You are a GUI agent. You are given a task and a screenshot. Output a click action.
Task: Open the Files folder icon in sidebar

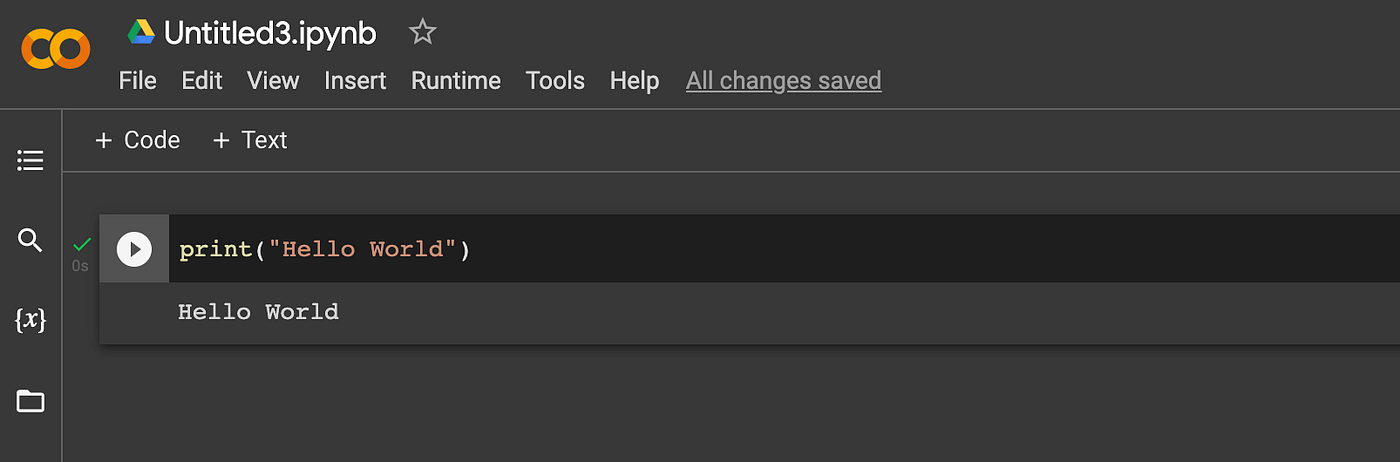click(31, 401)
